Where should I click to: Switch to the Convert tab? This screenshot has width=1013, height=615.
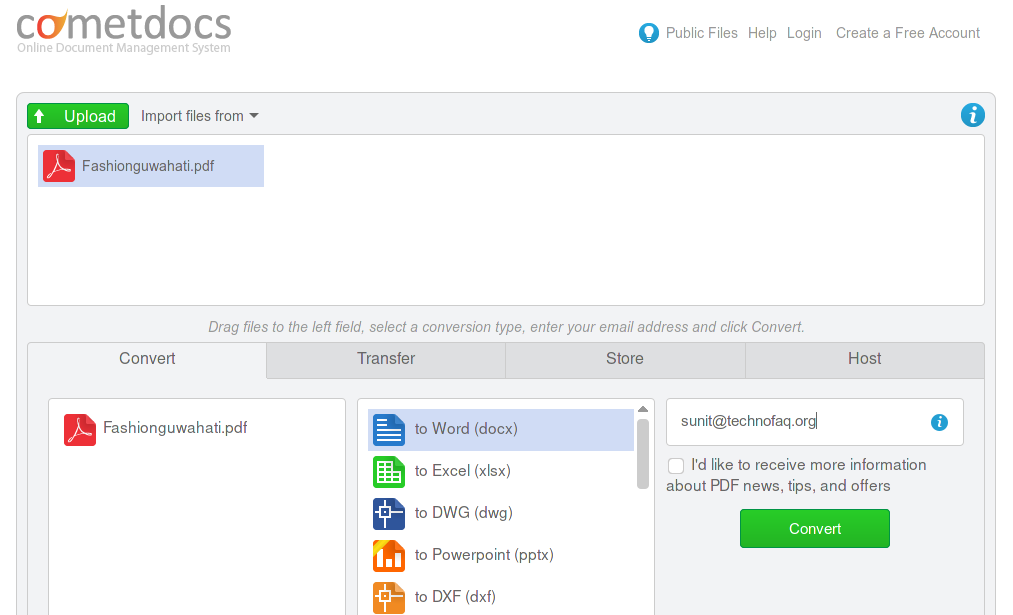point(147,359)
